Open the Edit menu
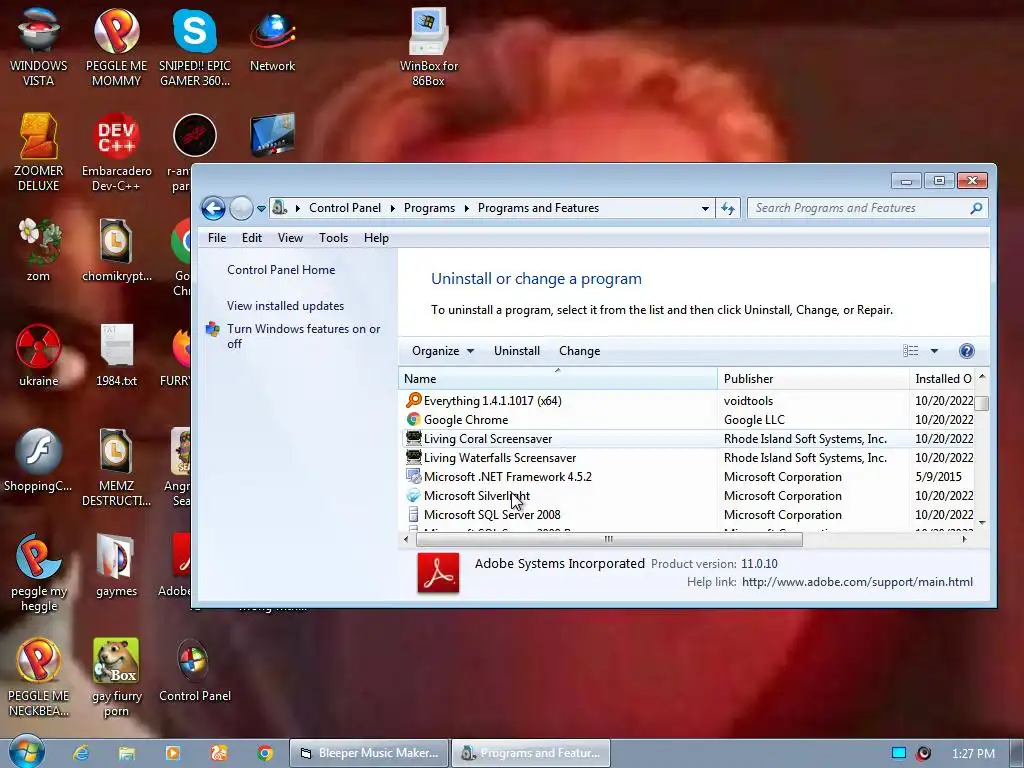The width and height of the screenshot is (1024, 768). click(x=251, y=238)
